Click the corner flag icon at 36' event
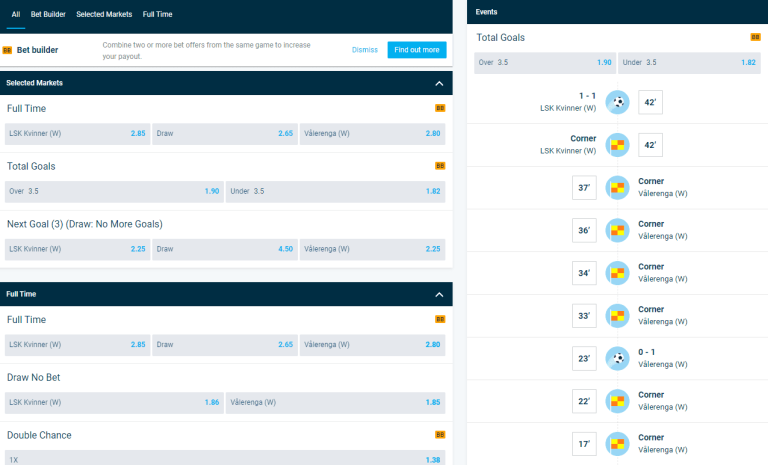 (618, 230)
